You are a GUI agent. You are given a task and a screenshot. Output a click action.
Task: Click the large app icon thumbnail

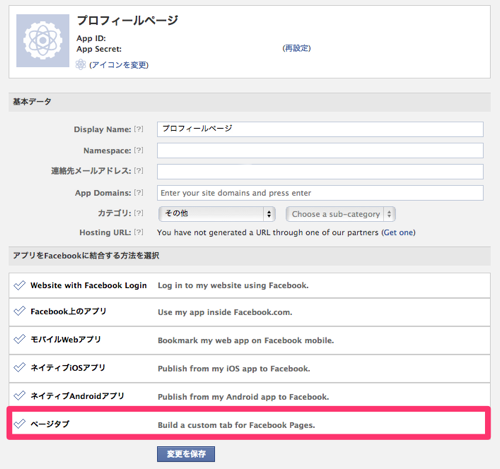(x=43, y=40)
